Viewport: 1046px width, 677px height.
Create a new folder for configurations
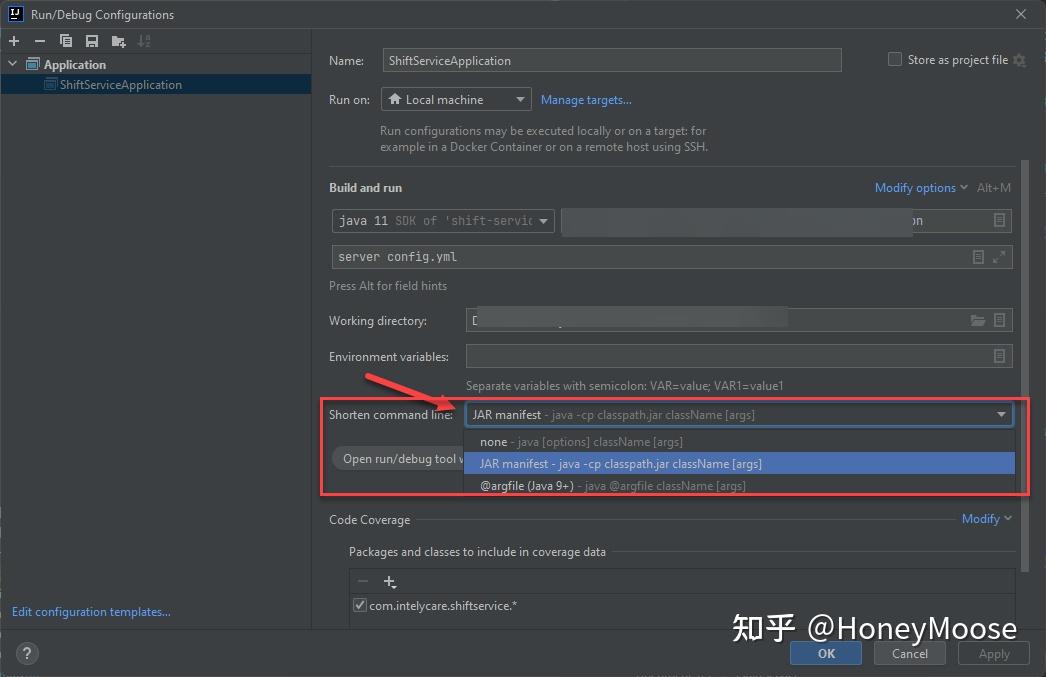[117, 41]
